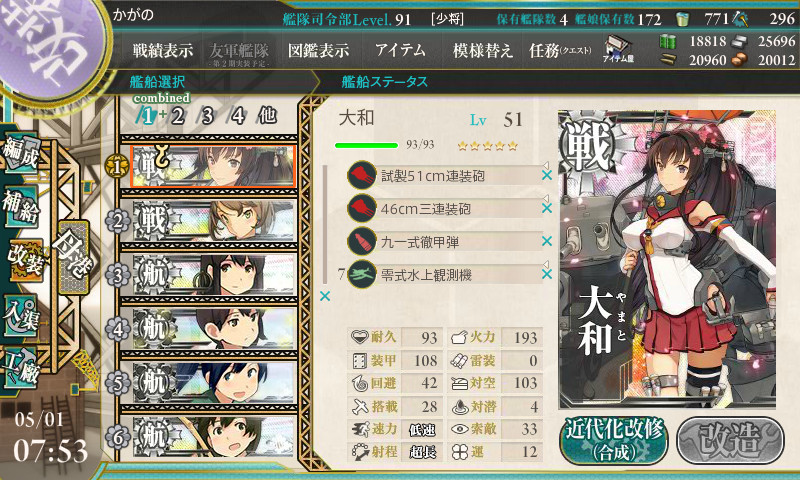
Task: Expand the small arrow beside 試製51cm連装砲 slot
Action: click(545, 165)
